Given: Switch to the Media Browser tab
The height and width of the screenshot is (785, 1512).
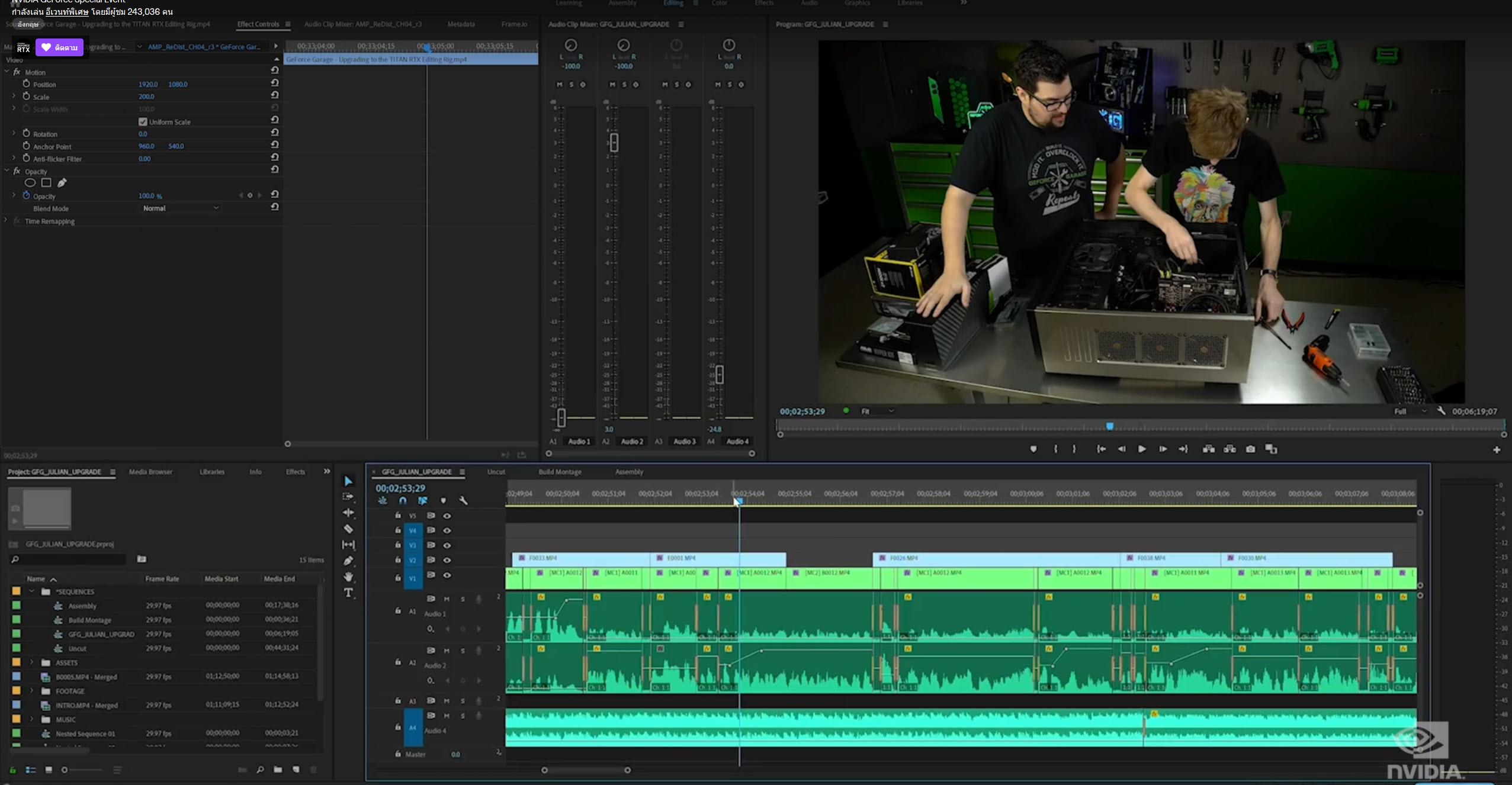Looking at the screenshot, I should [150, 472].
